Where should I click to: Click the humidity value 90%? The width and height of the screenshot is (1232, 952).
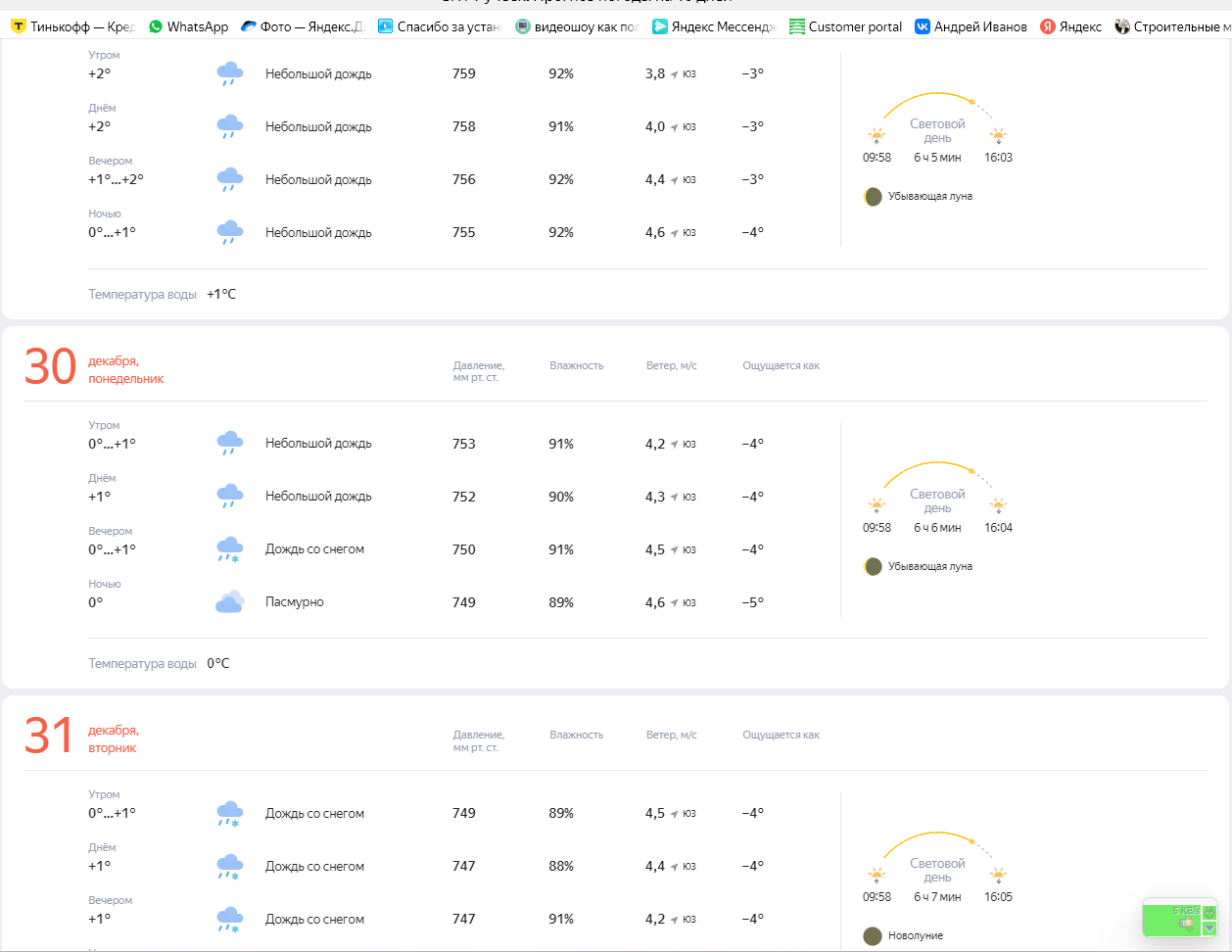pos(561,497)
